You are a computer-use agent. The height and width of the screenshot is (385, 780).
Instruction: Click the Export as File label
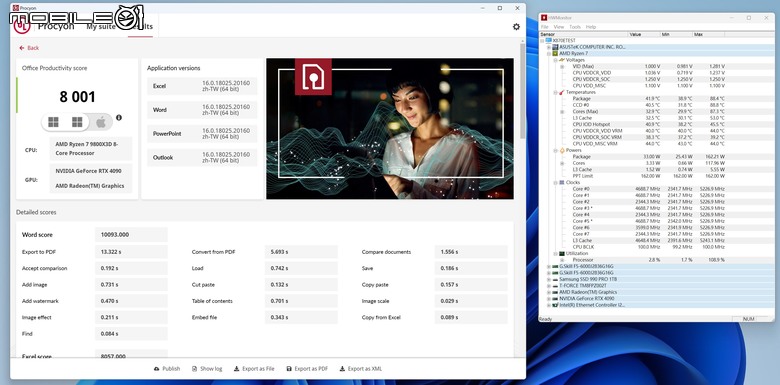(x=258, y=369)
